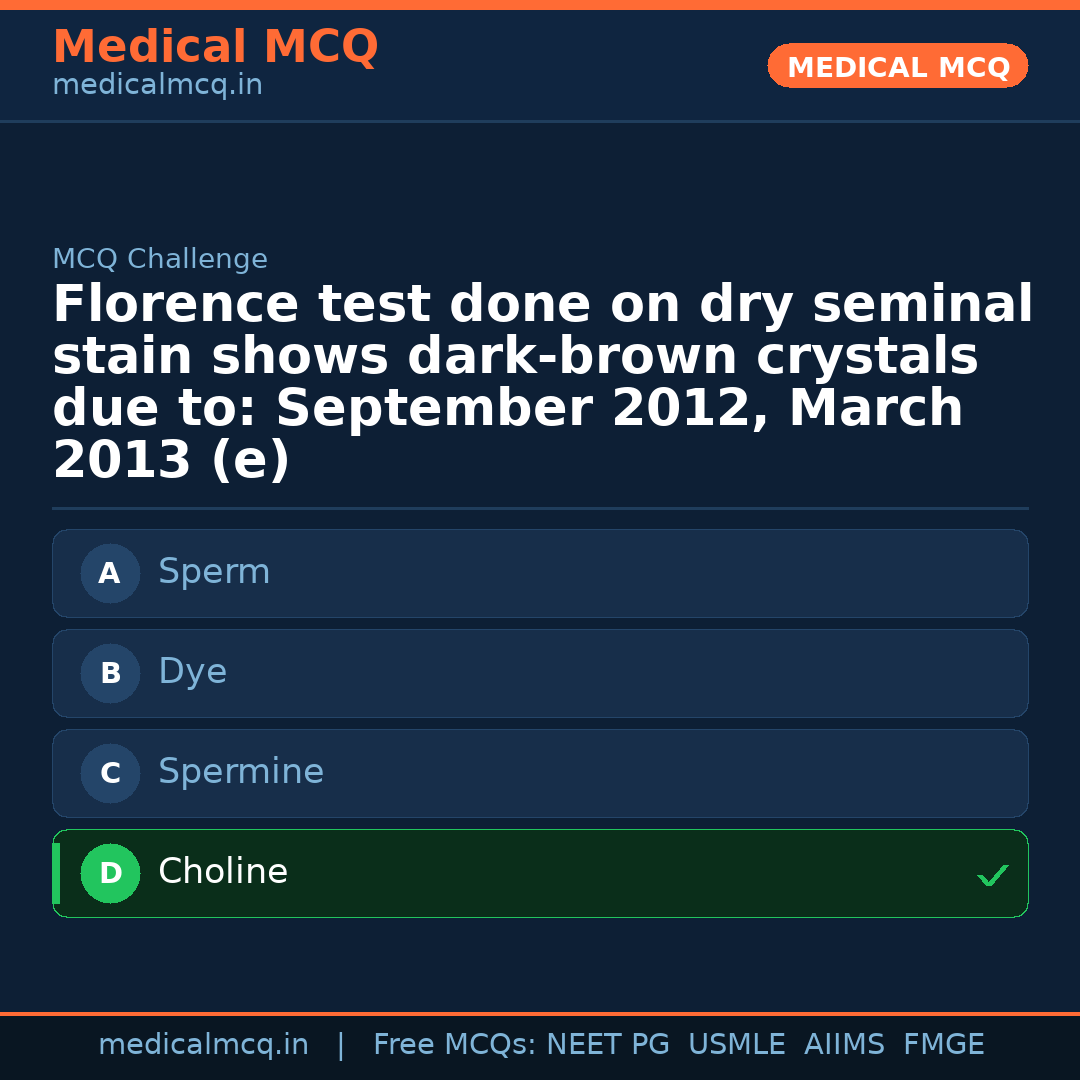Viewport: 1080px width, 1080px height.
Task: Click the MCQ Challenge label
Action: pyautogui.click(x=160, y=260)
